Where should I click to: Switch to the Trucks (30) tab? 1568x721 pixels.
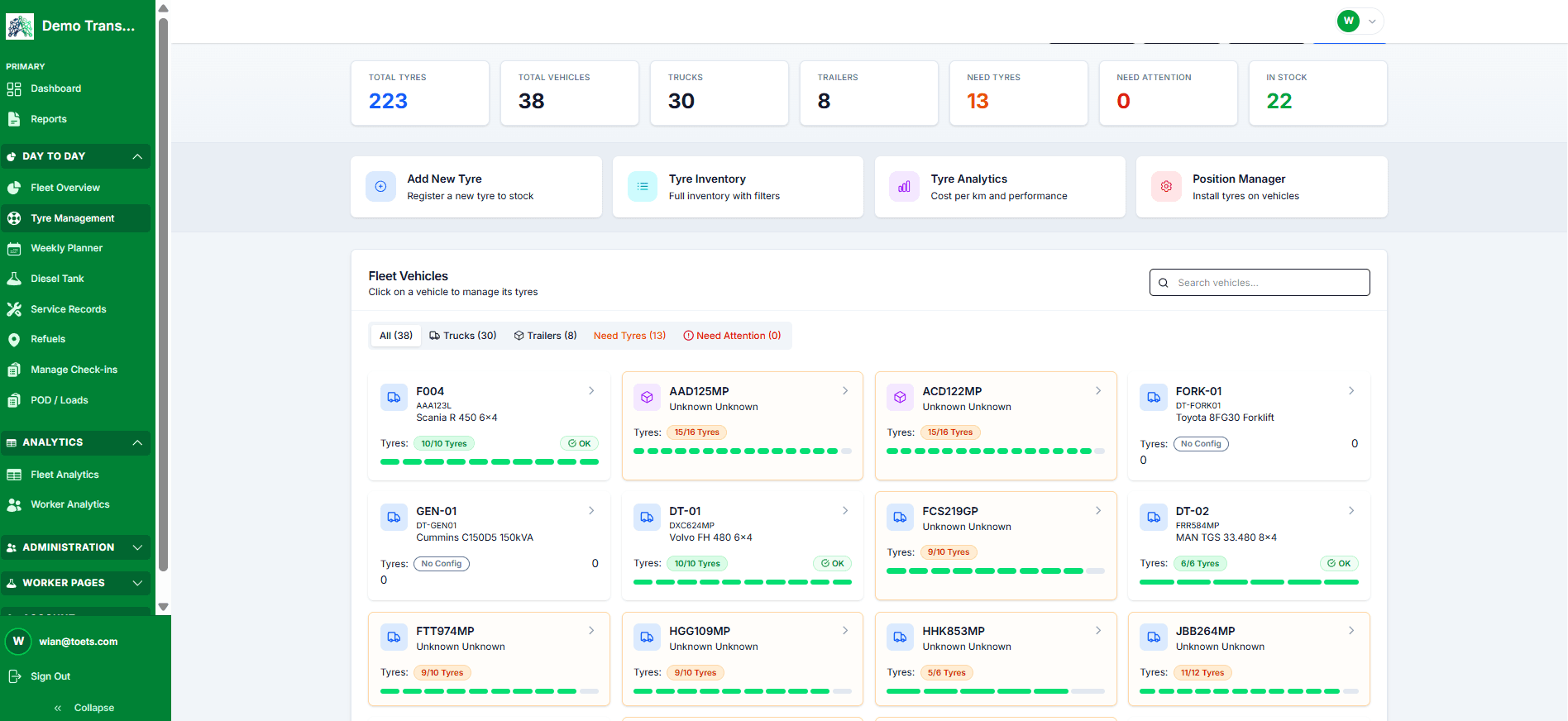click(x=463, y=336)
